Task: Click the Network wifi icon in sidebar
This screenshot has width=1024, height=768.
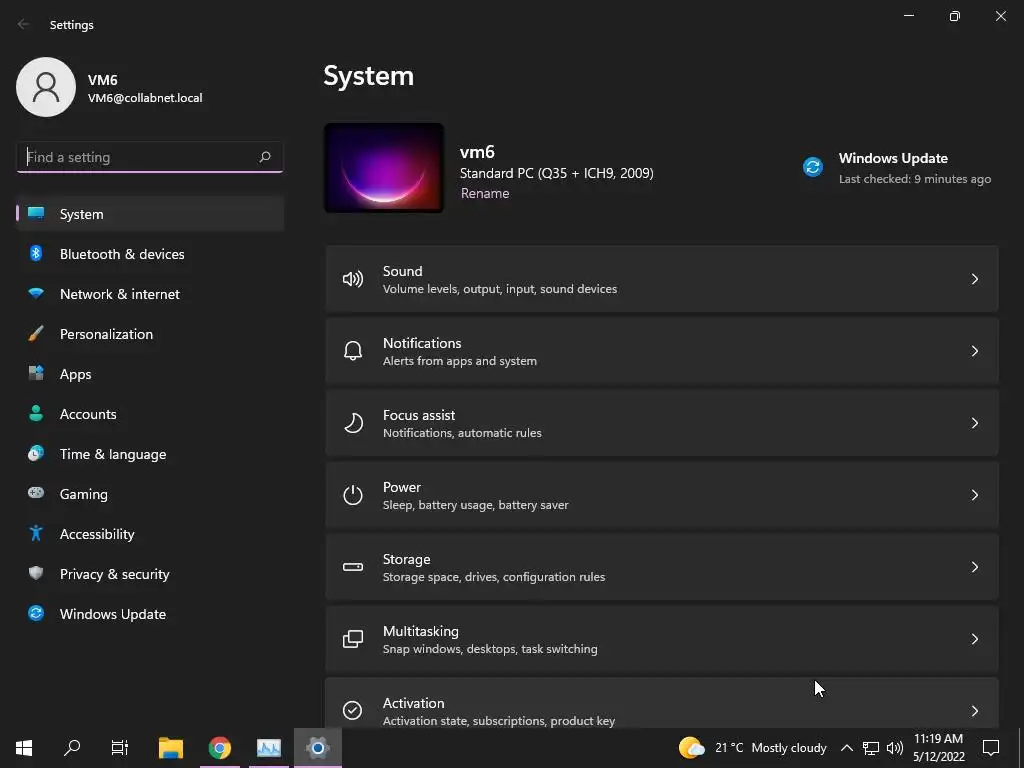Action: coord(36,293)
